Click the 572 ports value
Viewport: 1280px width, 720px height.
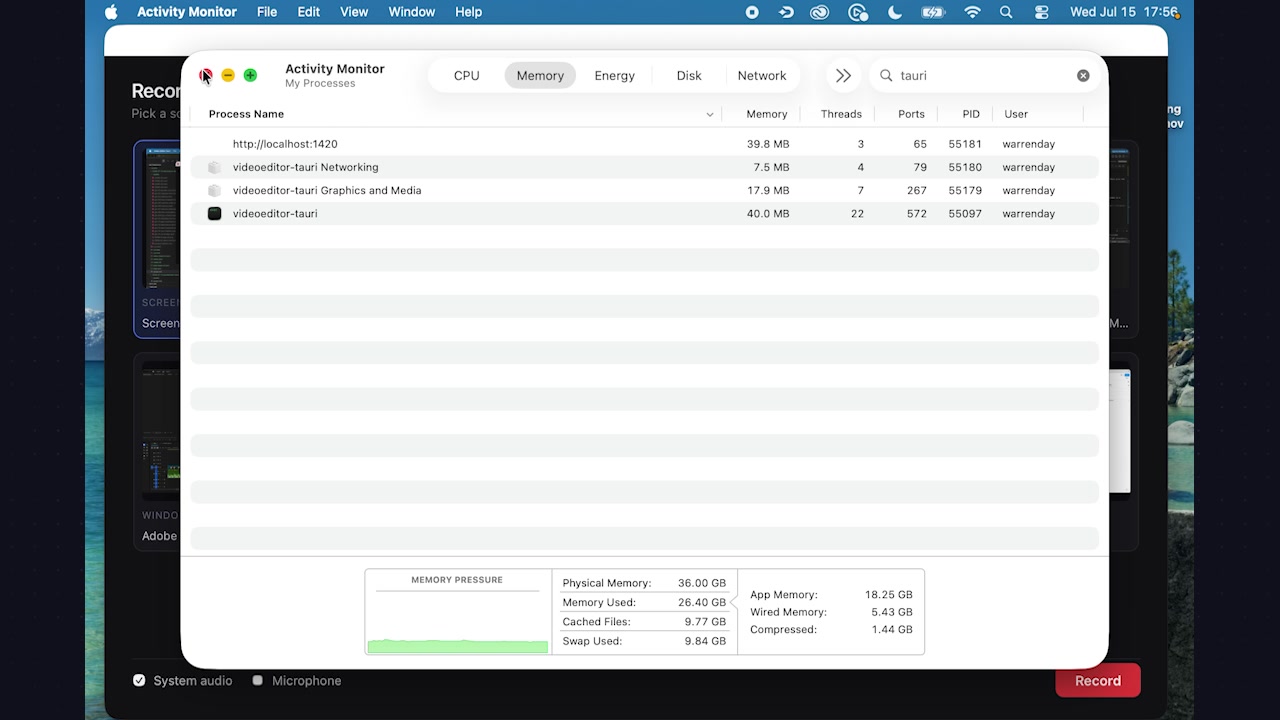point(916,213)
